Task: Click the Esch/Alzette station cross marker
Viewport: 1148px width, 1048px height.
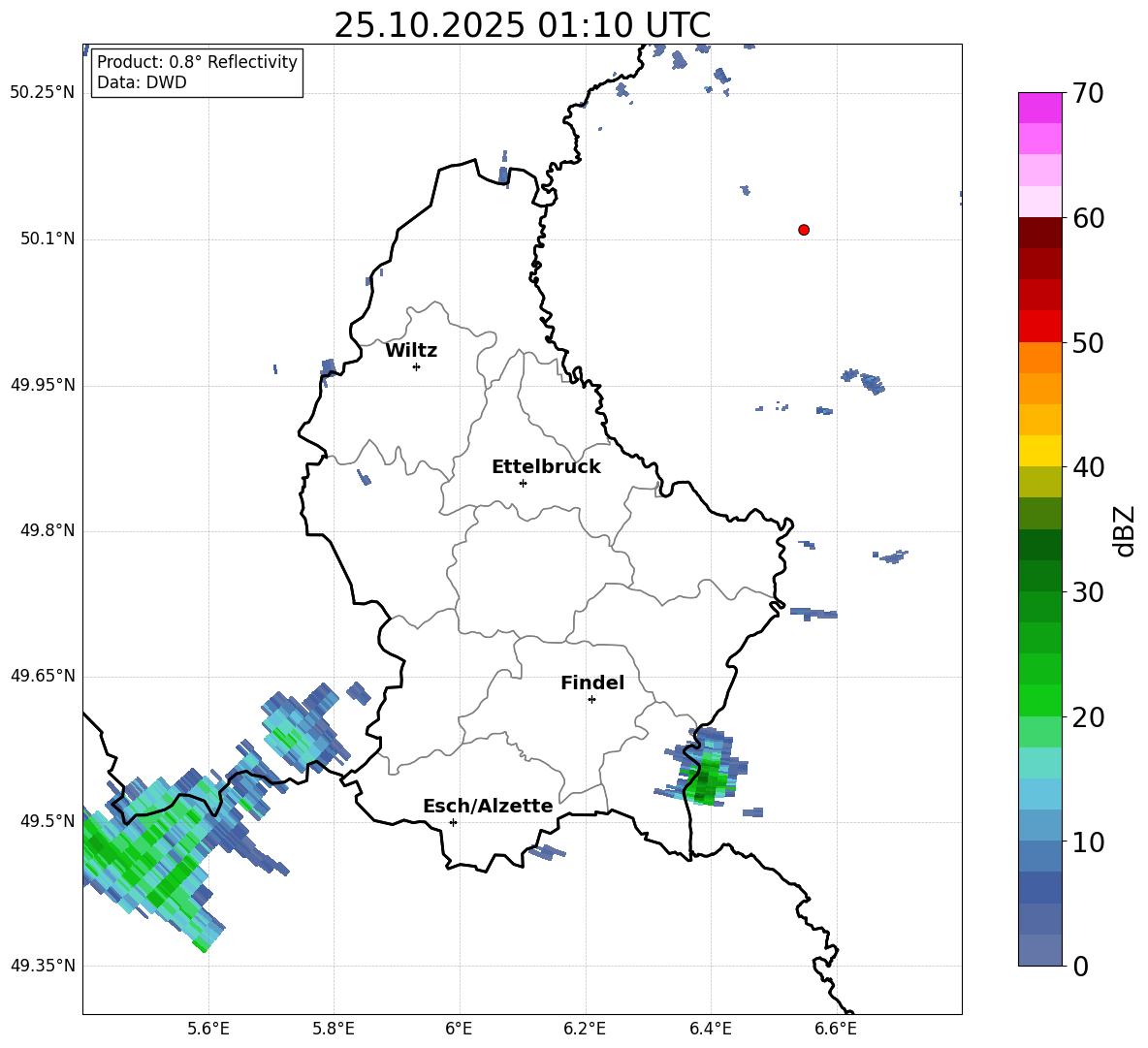Action: pos(453,822)
